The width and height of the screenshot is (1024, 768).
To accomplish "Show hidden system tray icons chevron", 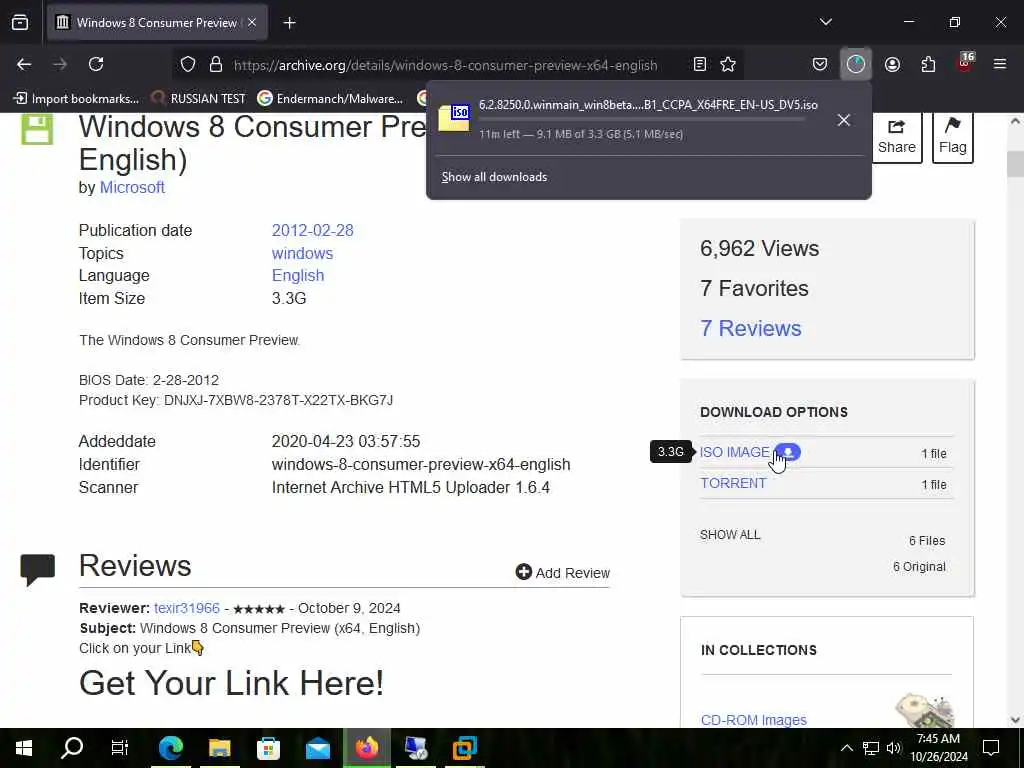I will pyautogui.click(x=846, y=748).
